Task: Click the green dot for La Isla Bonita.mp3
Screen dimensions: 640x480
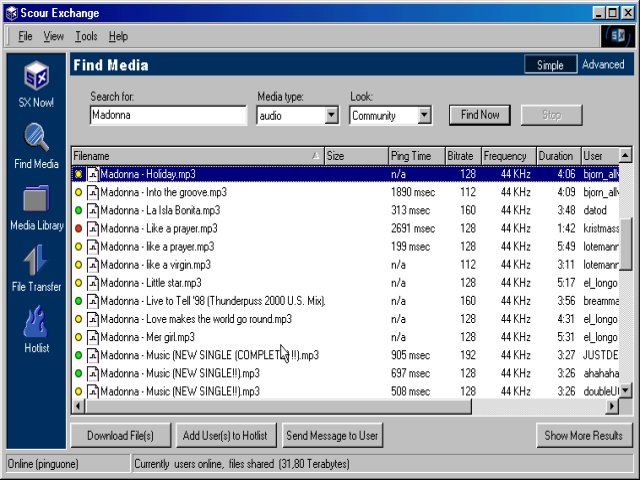Action: 78,210
